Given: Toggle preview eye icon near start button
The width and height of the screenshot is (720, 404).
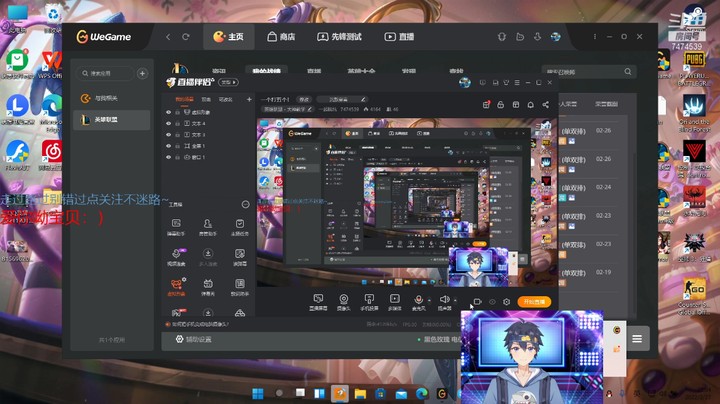Looking at the screenshot, I should (x=492, y=302).
